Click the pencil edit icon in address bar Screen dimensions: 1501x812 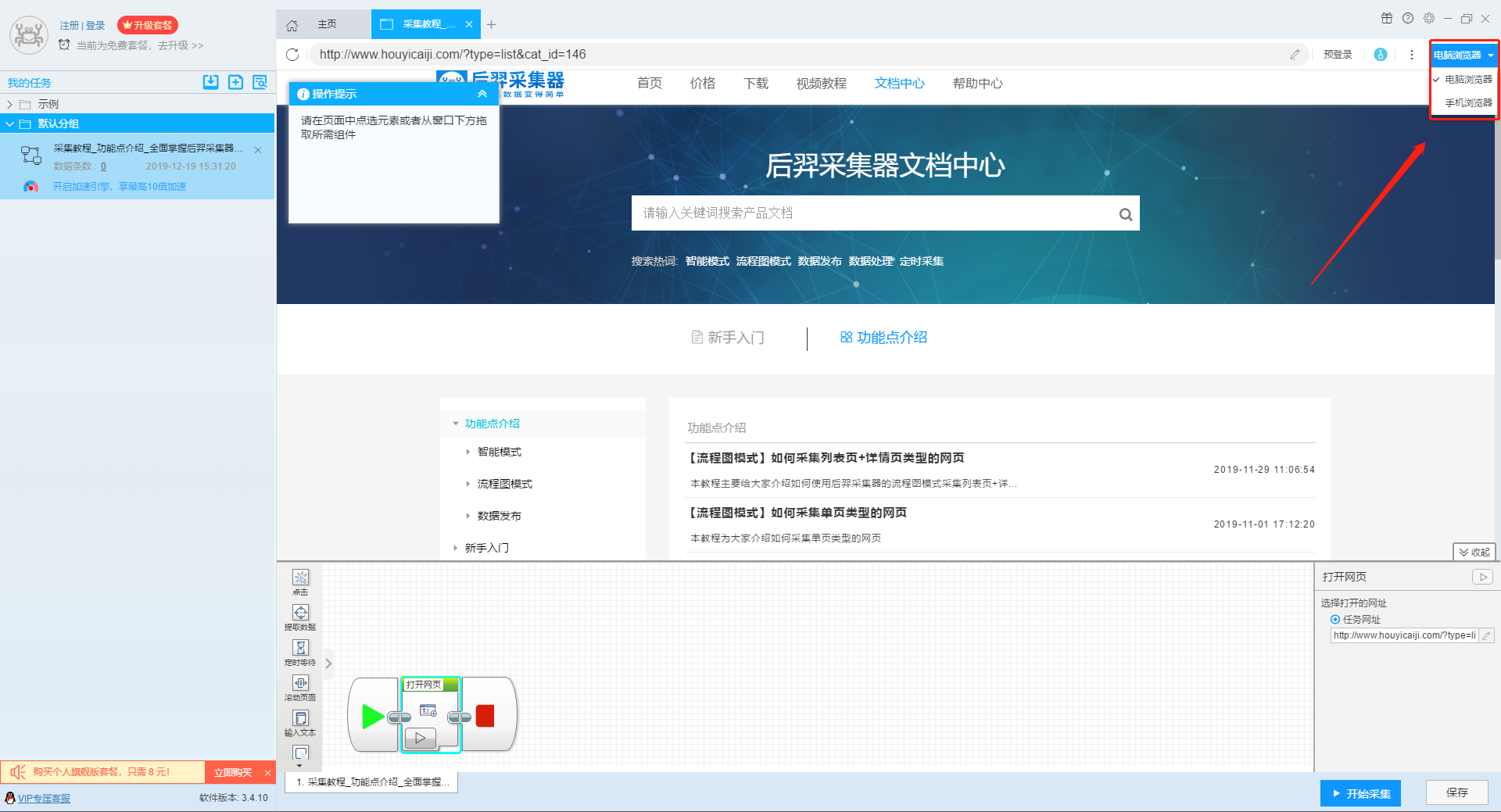(1295, 55)
